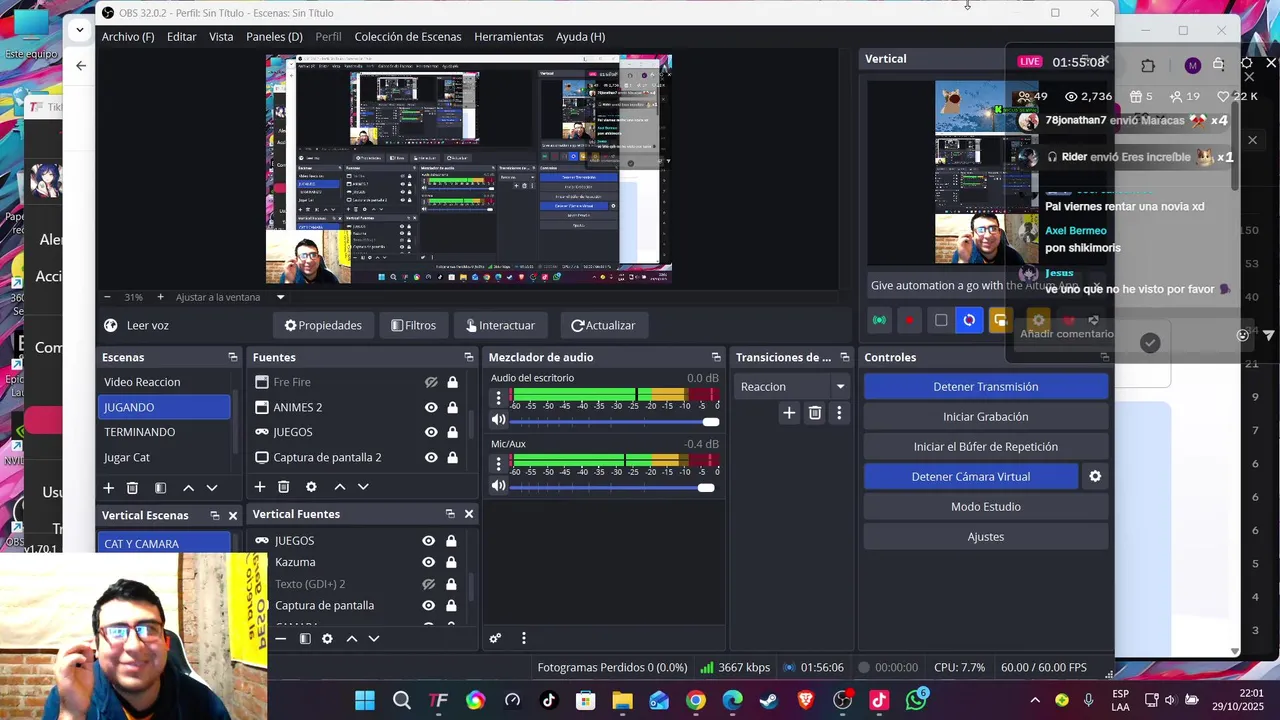Image resolution: width=1280 pixels, height=720 pixels.
Task: Unlock Kazuma in Vertical Fuentes
Action: click(451, 562)
